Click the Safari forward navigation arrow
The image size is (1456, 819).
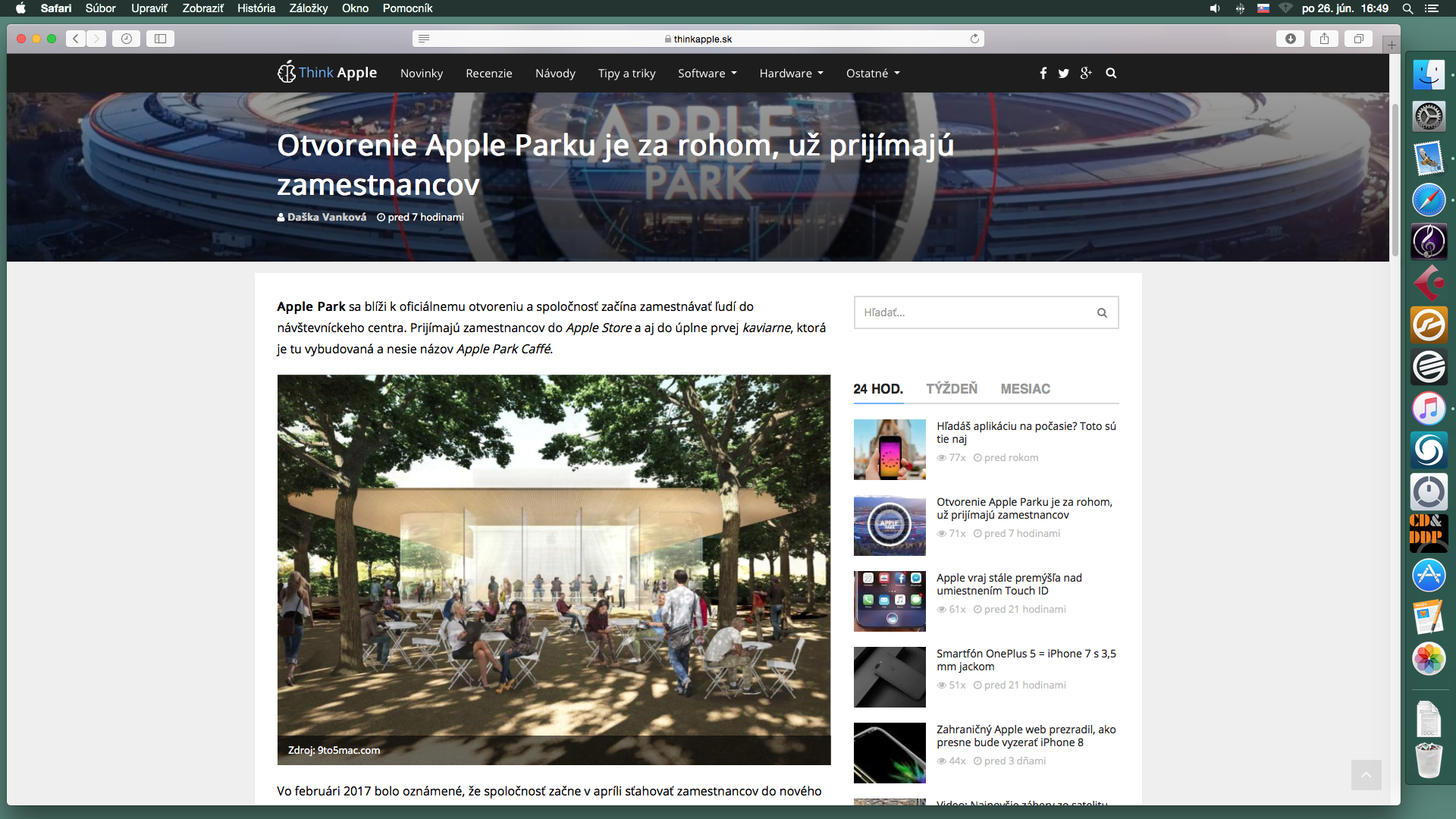point(96,39)
